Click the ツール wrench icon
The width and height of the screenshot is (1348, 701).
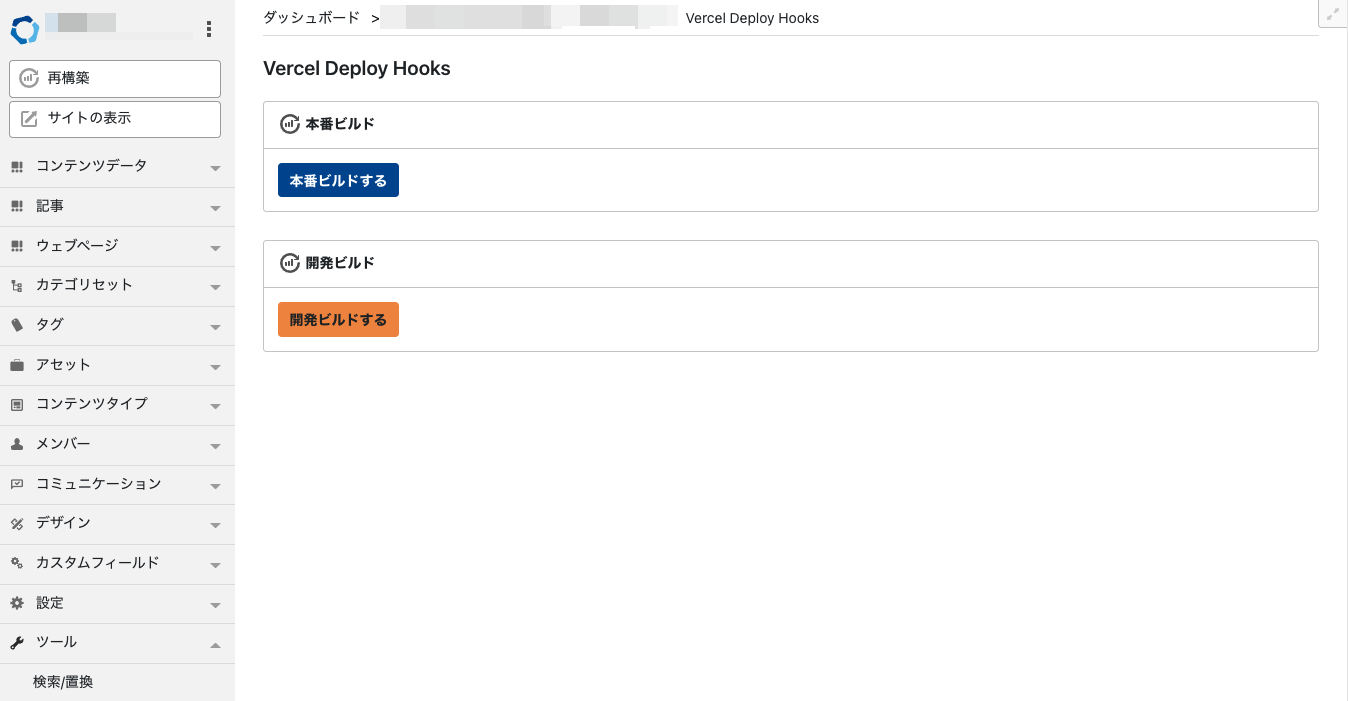tap(17, 642)
